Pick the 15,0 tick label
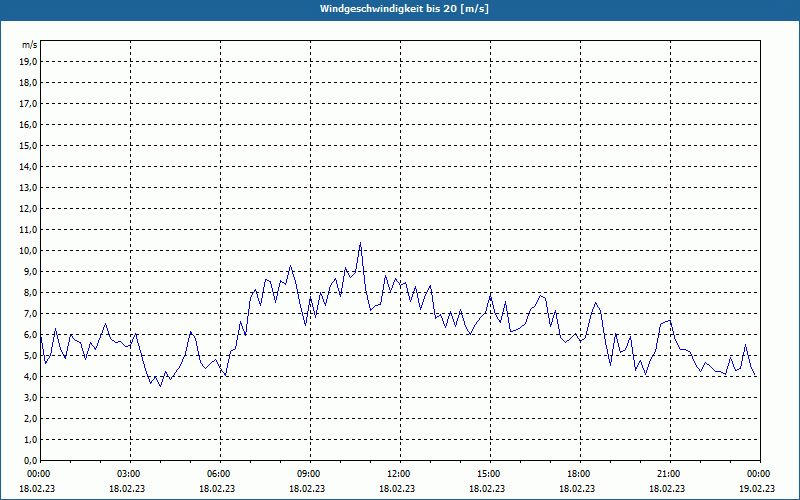The width and height of the screenshot is (800, 500). tap(28, 145)
